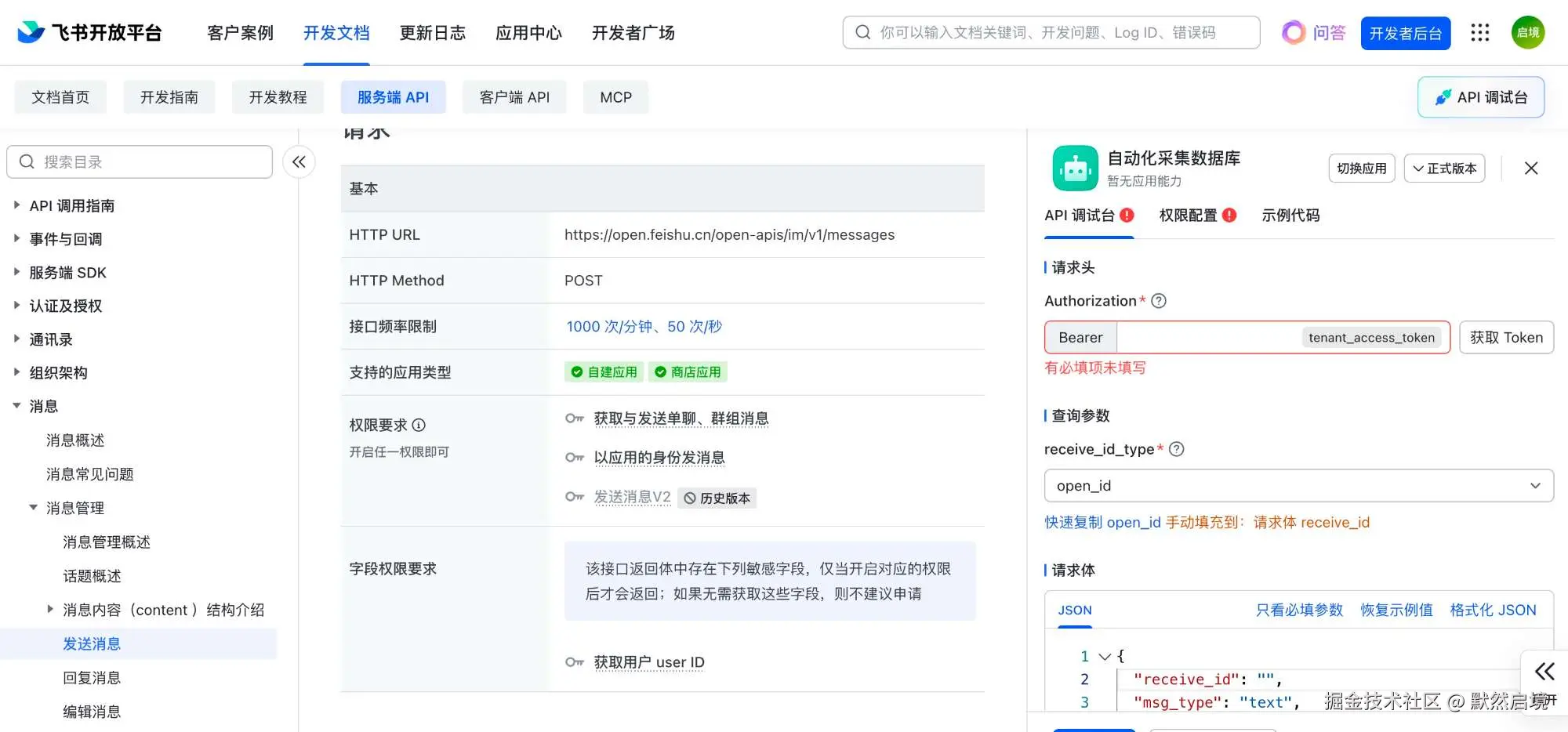The image size is (1568, 732).
Task: Click the 获取 Token button
Action: point(1506,337)
